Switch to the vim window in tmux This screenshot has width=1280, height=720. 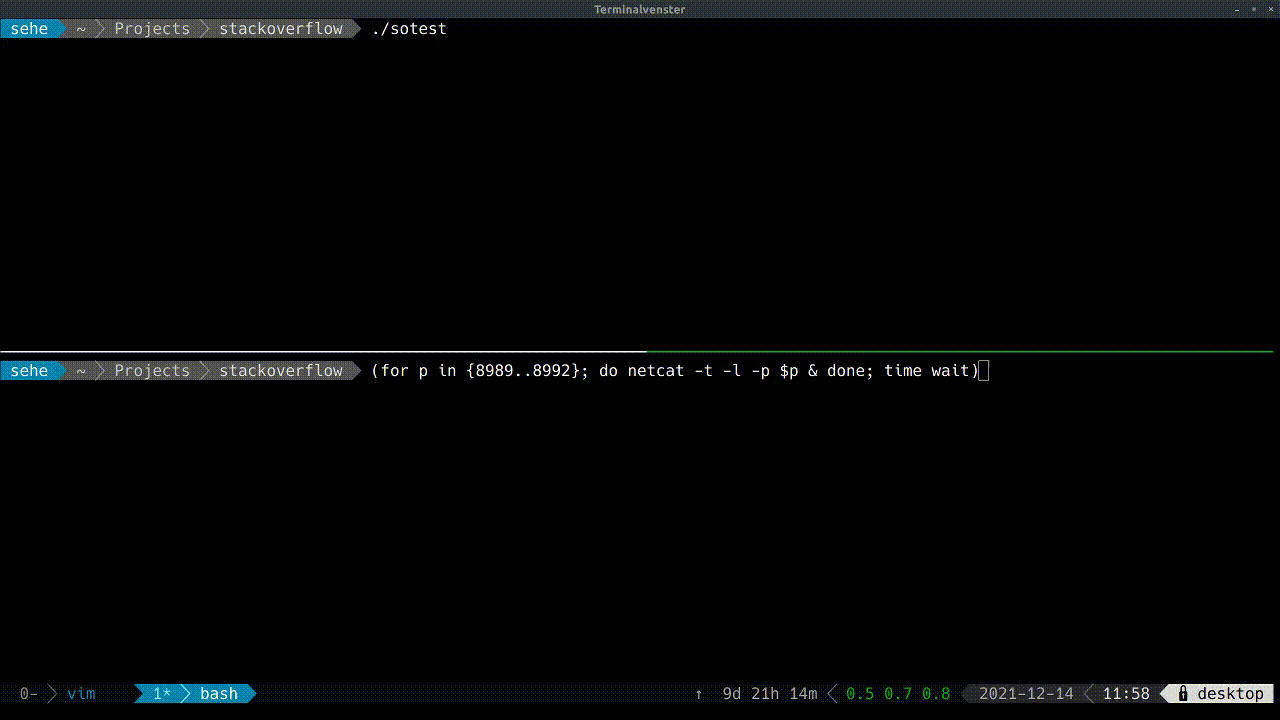pos(83,693)
